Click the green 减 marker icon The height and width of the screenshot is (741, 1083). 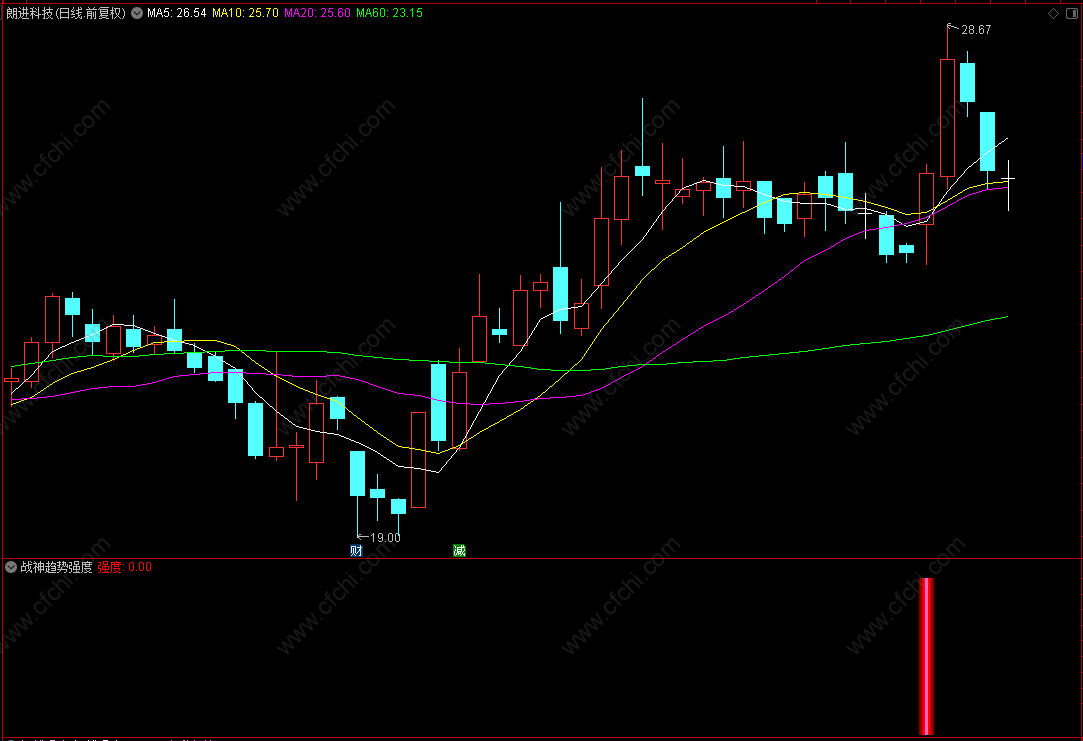(459, 550)
